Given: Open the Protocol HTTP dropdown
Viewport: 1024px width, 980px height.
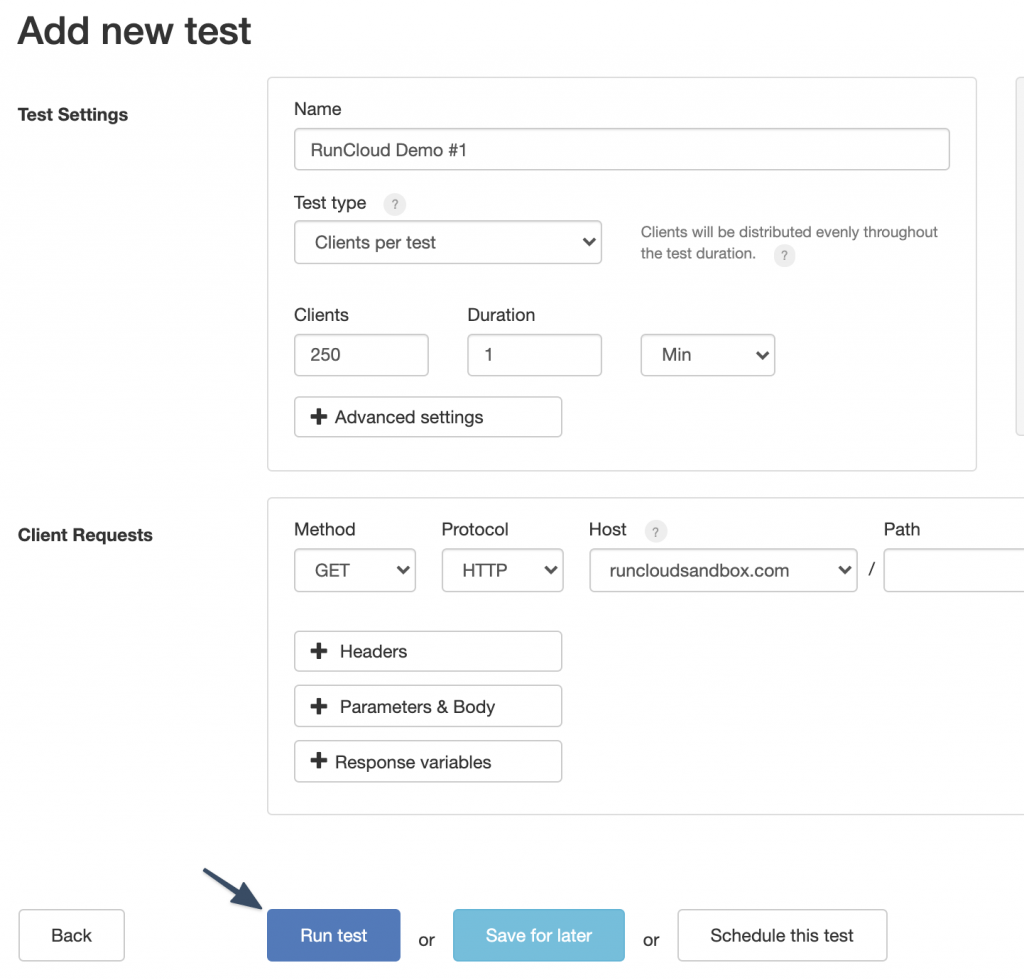Looking at the screenshot, I should pyautogui.click(x=502, y=570).
